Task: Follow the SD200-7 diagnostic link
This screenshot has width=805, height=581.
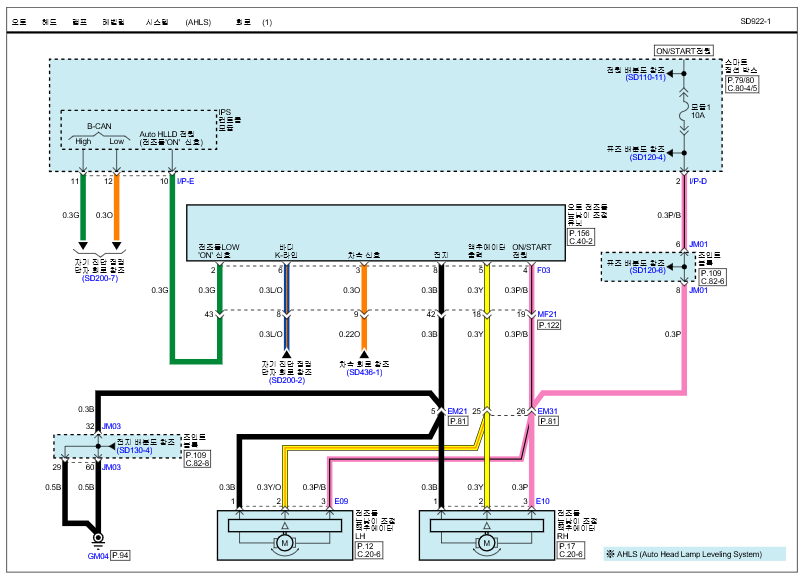Action: click(100, 278)
